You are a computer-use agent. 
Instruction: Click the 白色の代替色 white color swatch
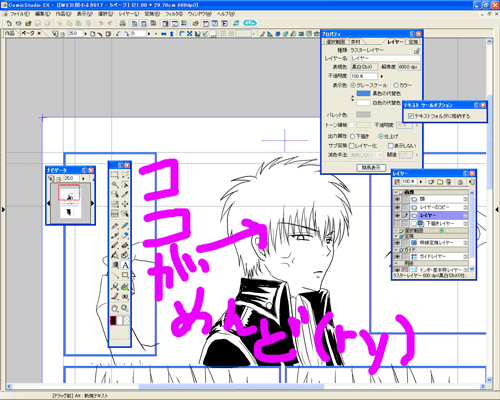coord(363,103)
